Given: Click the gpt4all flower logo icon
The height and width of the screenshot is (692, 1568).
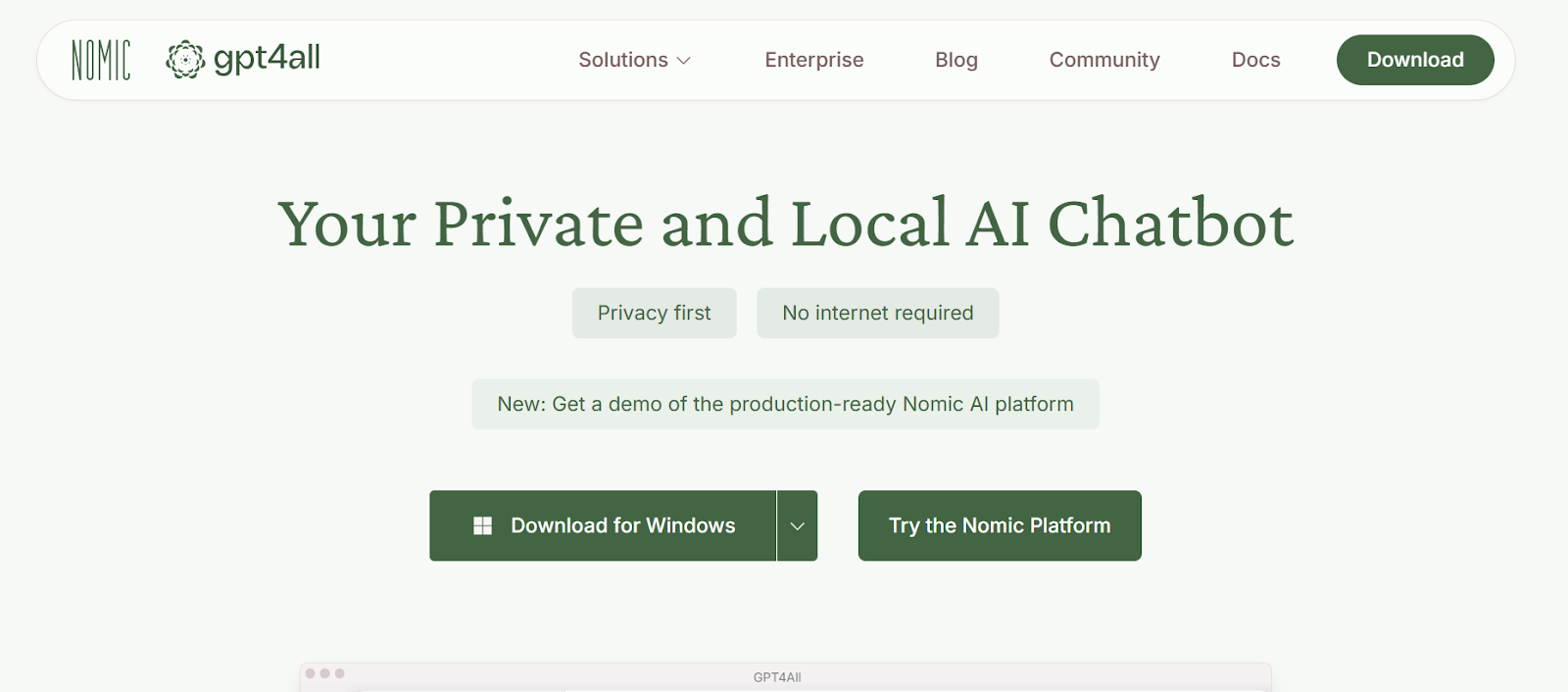Looking at the screenshot, I should click(185, 60).
